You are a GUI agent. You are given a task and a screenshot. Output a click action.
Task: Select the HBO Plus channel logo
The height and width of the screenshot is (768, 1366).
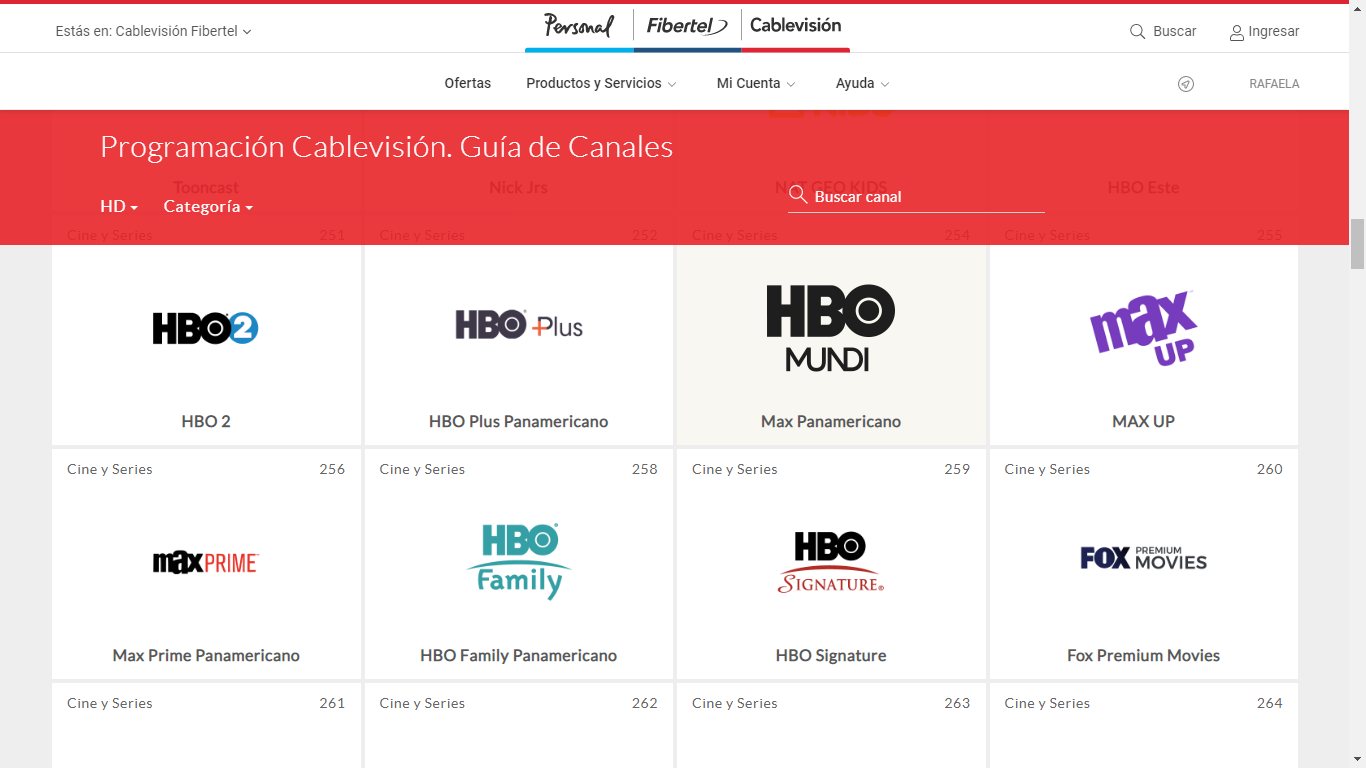519,325
